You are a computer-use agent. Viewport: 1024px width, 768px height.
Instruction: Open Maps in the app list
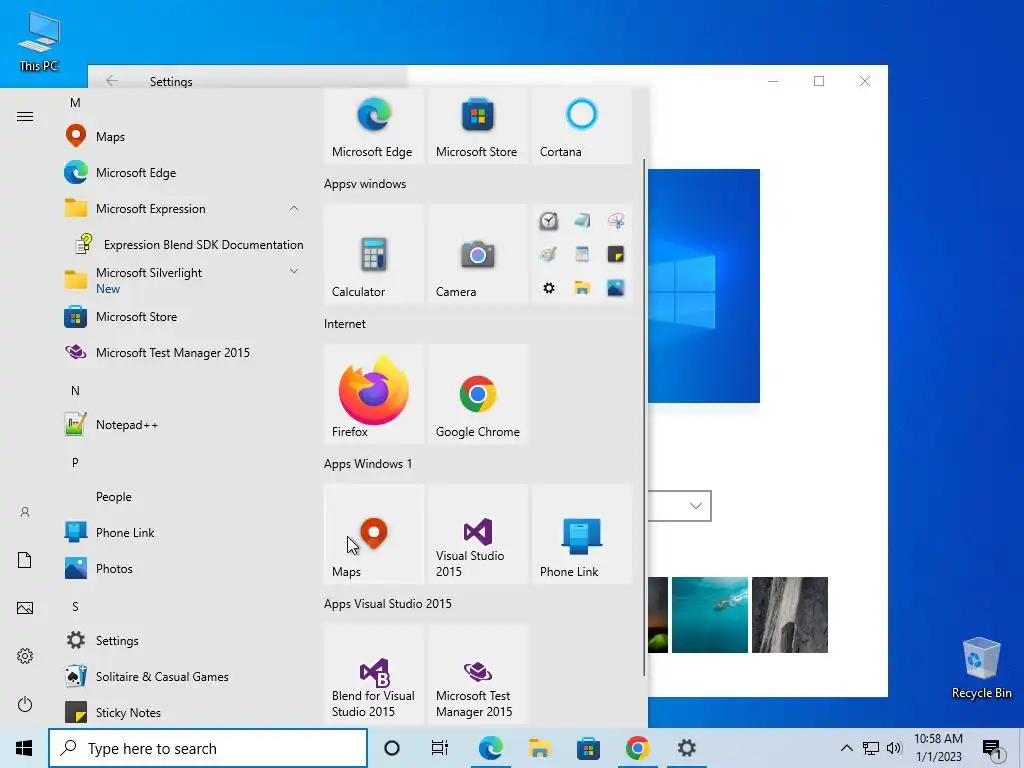click(x=186, y=136)
